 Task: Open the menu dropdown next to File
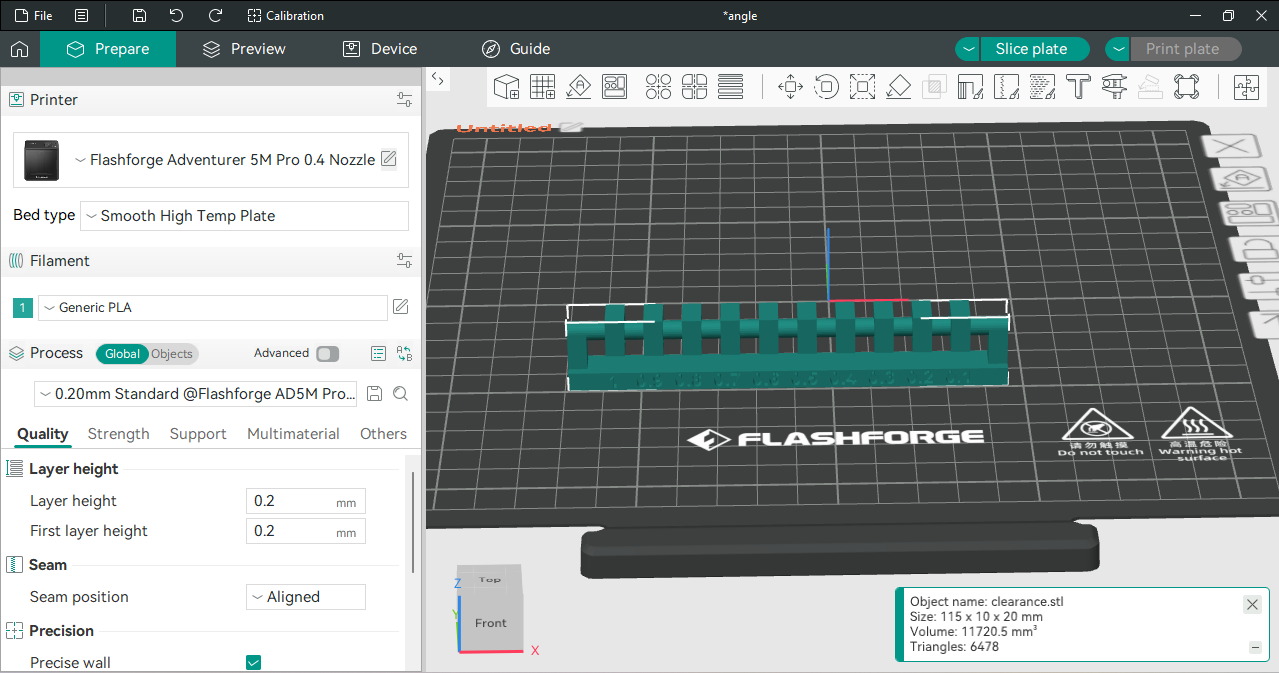[x=82, y=16]
